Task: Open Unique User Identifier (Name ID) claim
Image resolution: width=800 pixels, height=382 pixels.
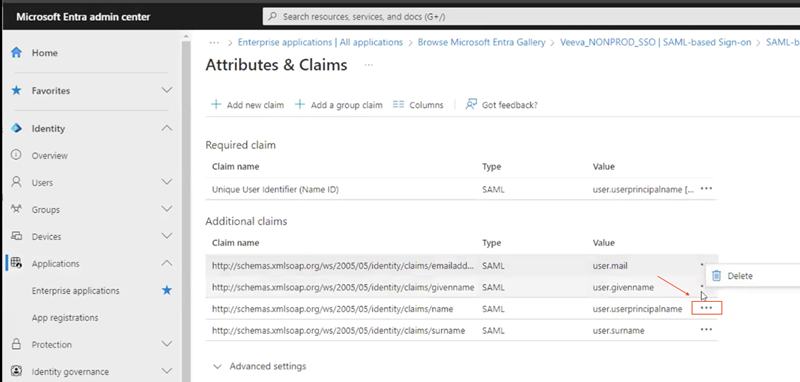Action: pyautogui.click(x=275, y=189)
